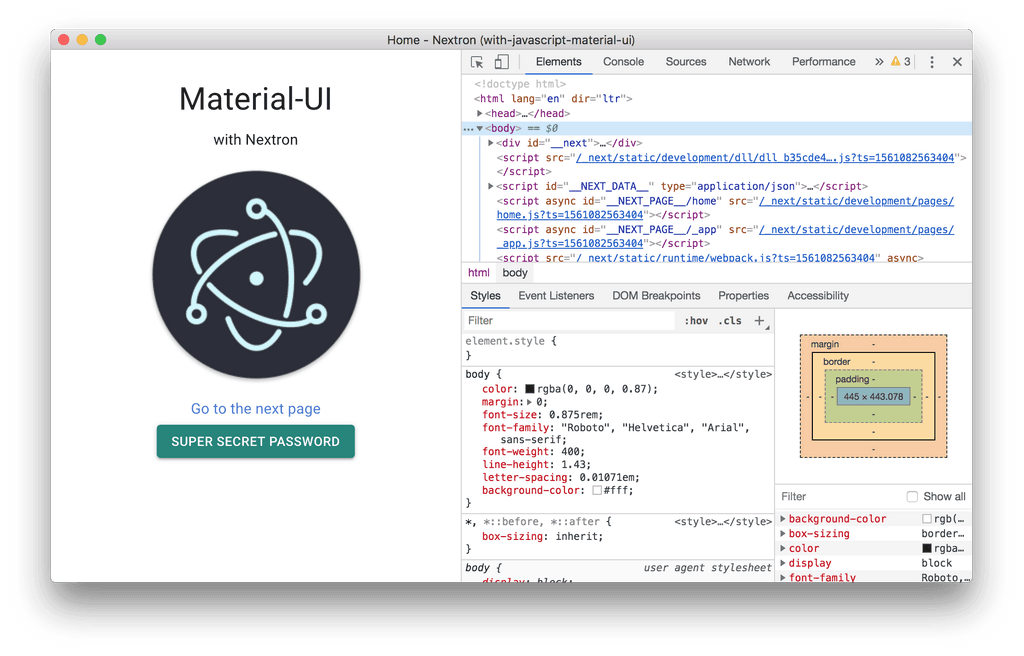Viewport: 1024px width, 656px height.
Task: Select the body breadcrumb item
Action: coord(514,272)
